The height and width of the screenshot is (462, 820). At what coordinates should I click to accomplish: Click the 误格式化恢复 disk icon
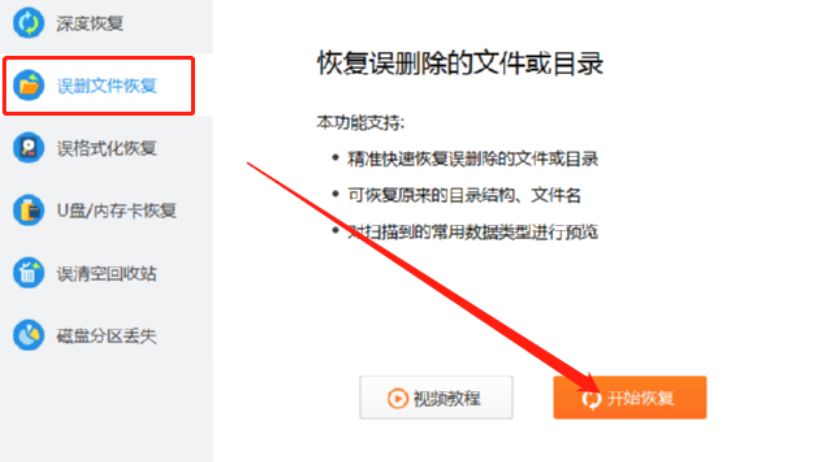(x=29, y=148)
